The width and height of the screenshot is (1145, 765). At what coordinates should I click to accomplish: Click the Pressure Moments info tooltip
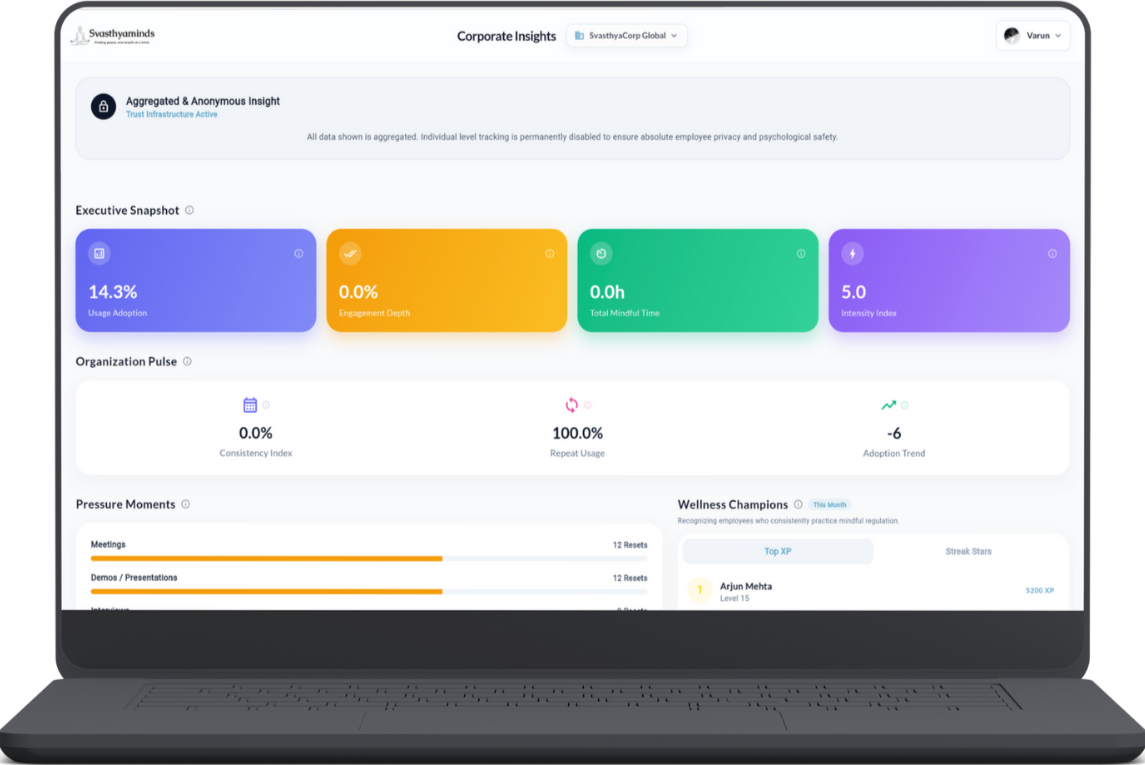coord(185,504)
